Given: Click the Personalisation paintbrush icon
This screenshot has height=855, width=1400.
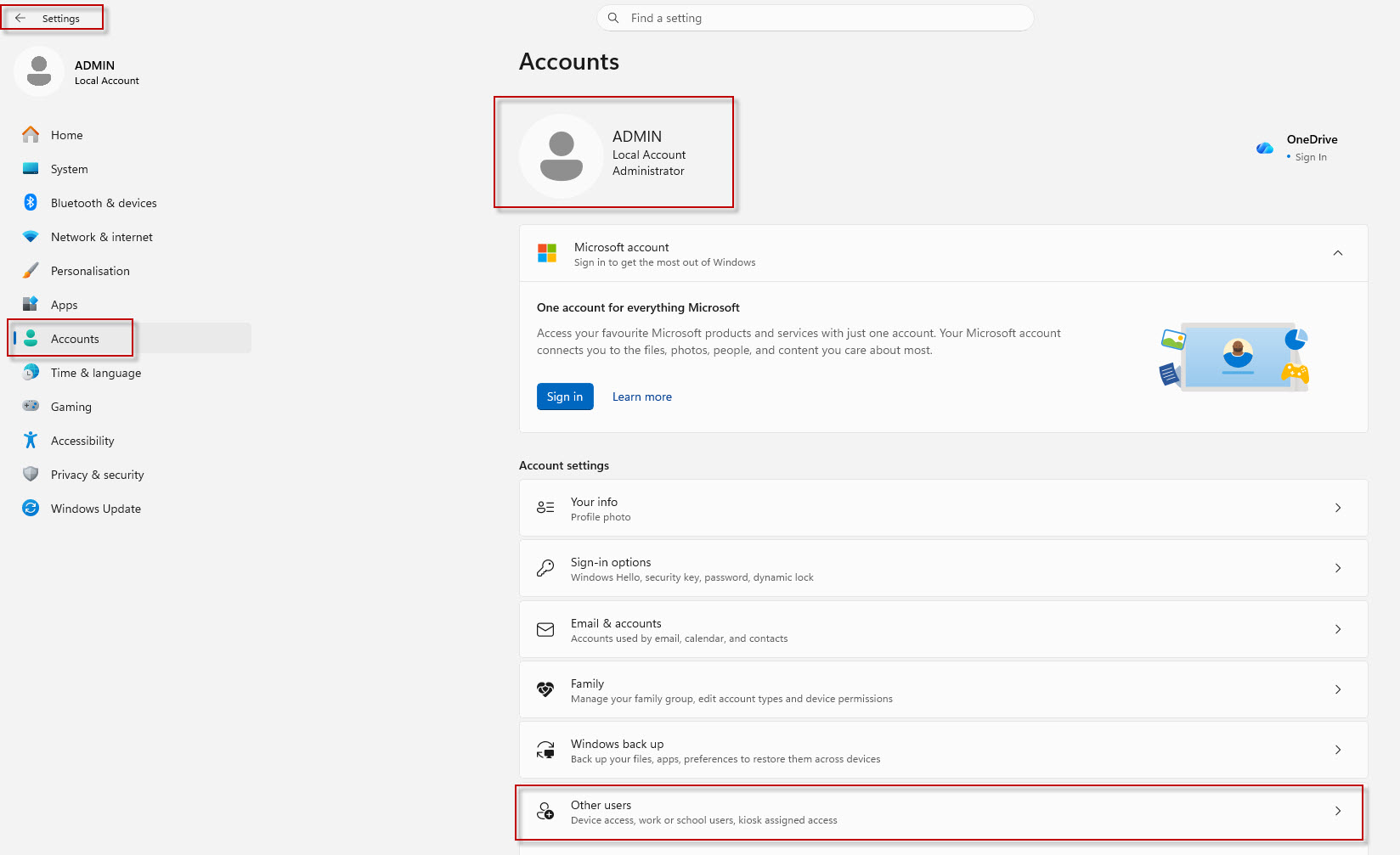Looking at the screenshot, I should coord(31,270).
